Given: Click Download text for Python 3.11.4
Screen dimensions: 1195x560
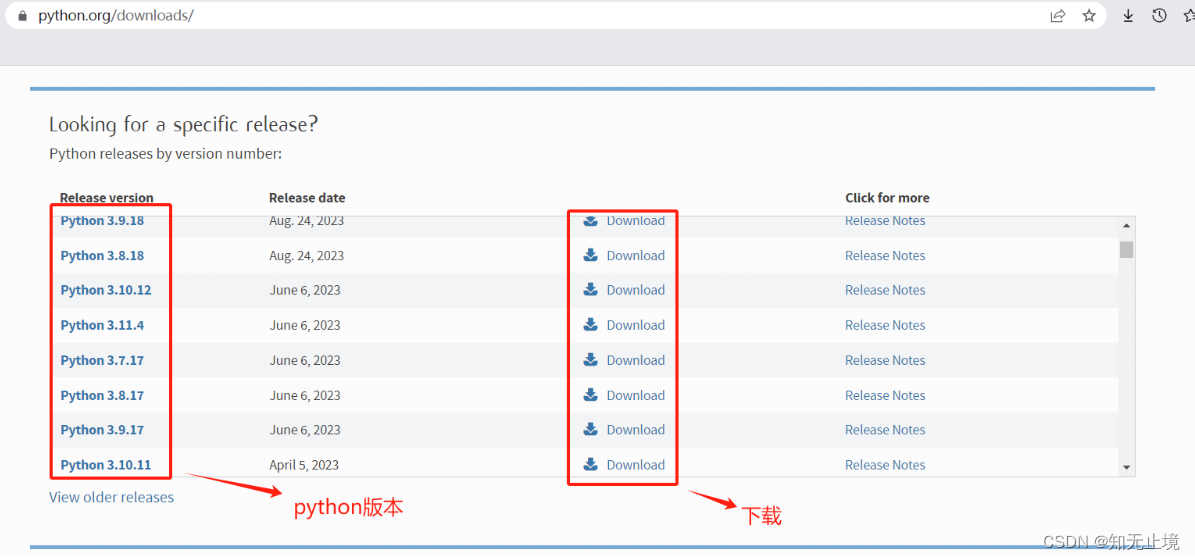Looking at the screenshot, I should (x=636, y=325).
